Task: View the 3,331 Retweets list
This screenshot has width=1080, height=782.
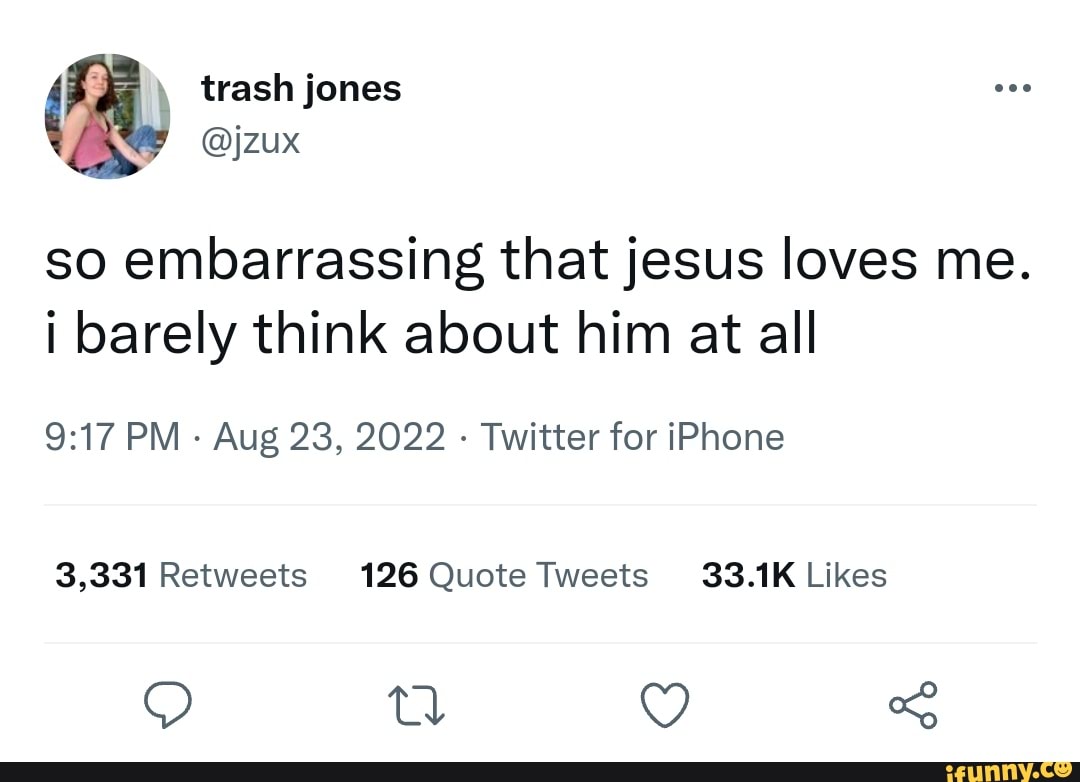Action: [181, 575]
